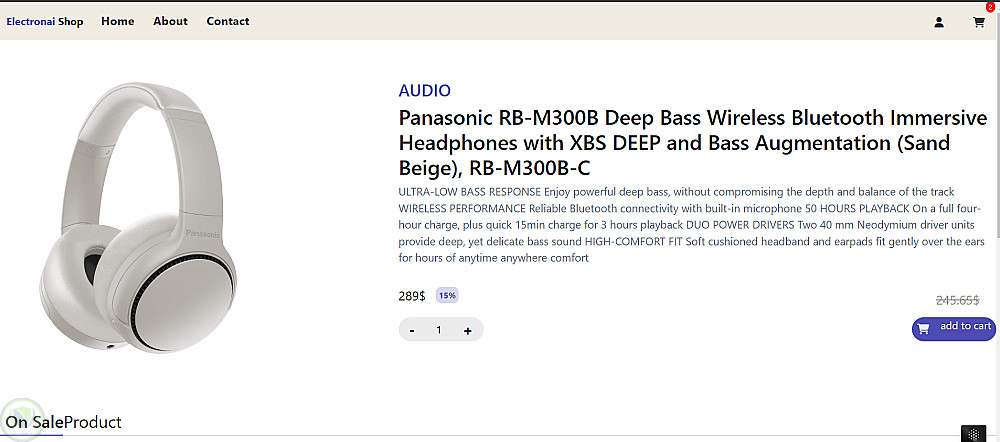Select the AUDIO category link
The width and height of the screenshot is (1000, 442).
[424, 90]
